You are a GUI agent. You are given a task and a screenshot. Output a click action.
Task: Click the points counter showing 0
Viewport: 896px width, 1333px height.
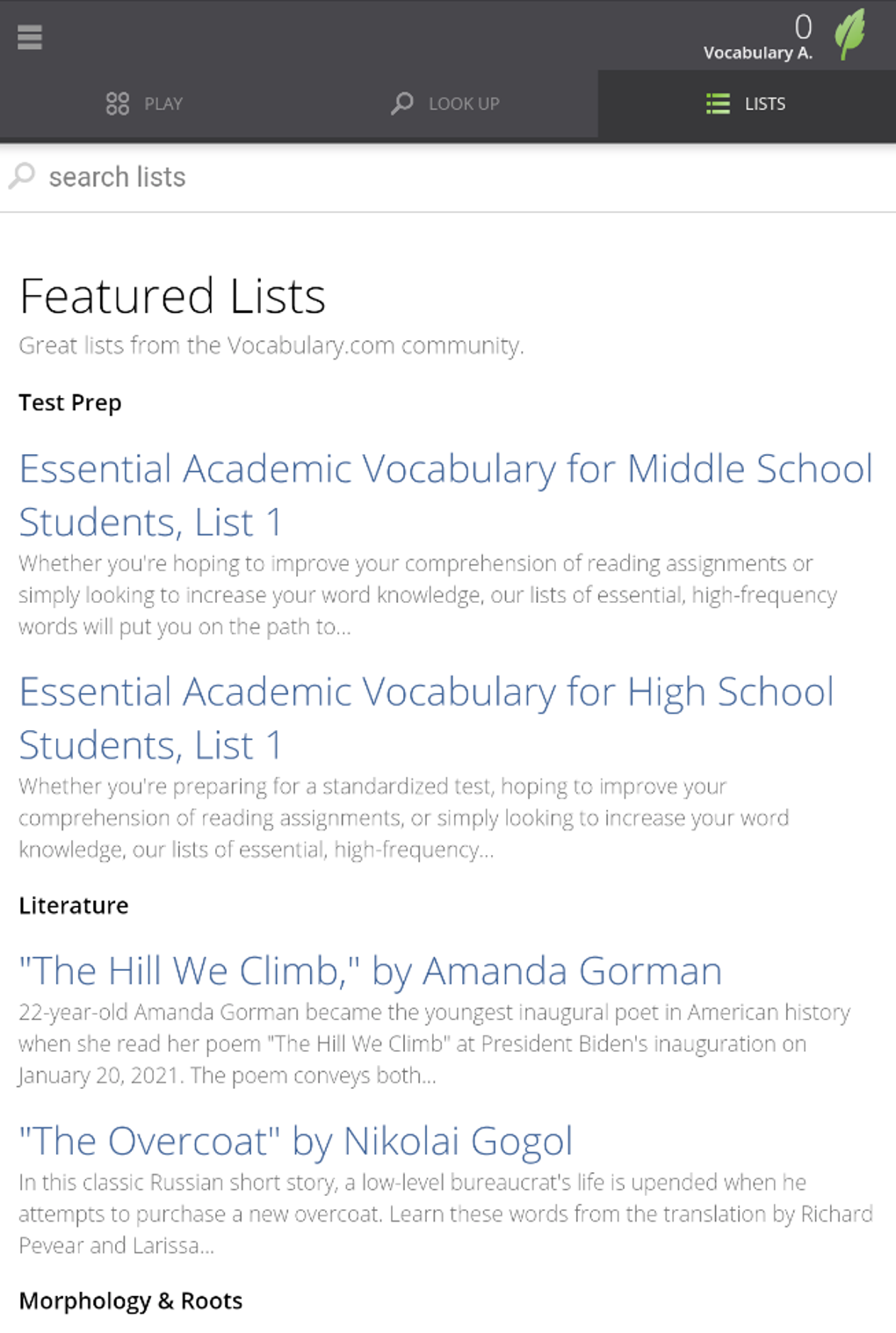(804, 26)
